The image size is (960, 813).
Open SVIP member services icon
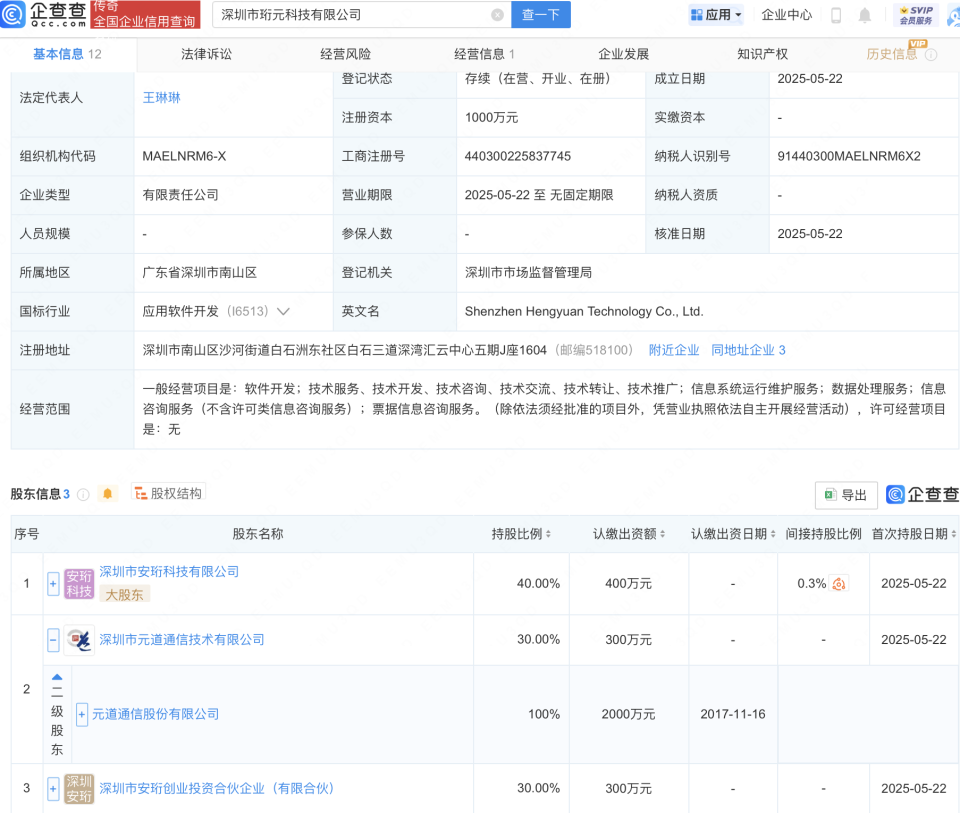tap(916, 15)
